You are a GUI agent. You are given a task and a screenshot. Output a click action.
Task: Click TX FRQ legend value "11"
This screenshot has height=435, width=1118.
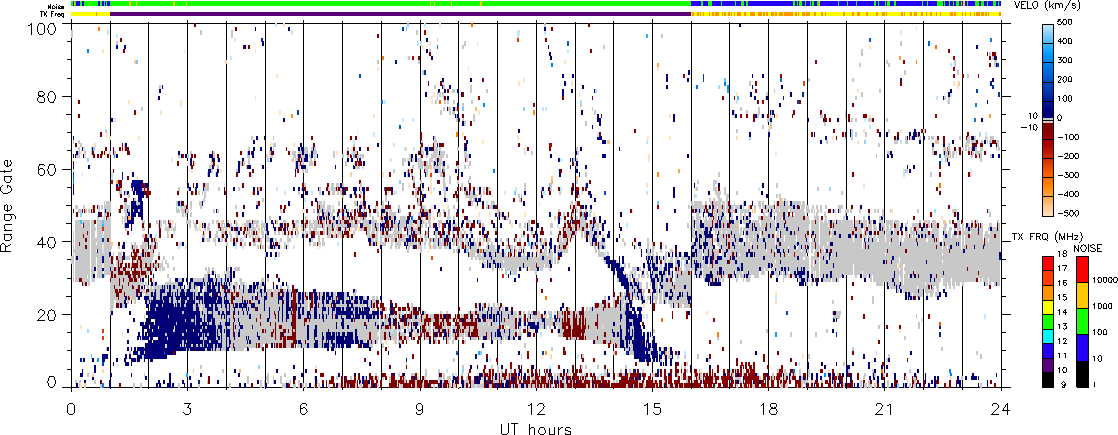pyautogui.click(x=1062, y=355)
